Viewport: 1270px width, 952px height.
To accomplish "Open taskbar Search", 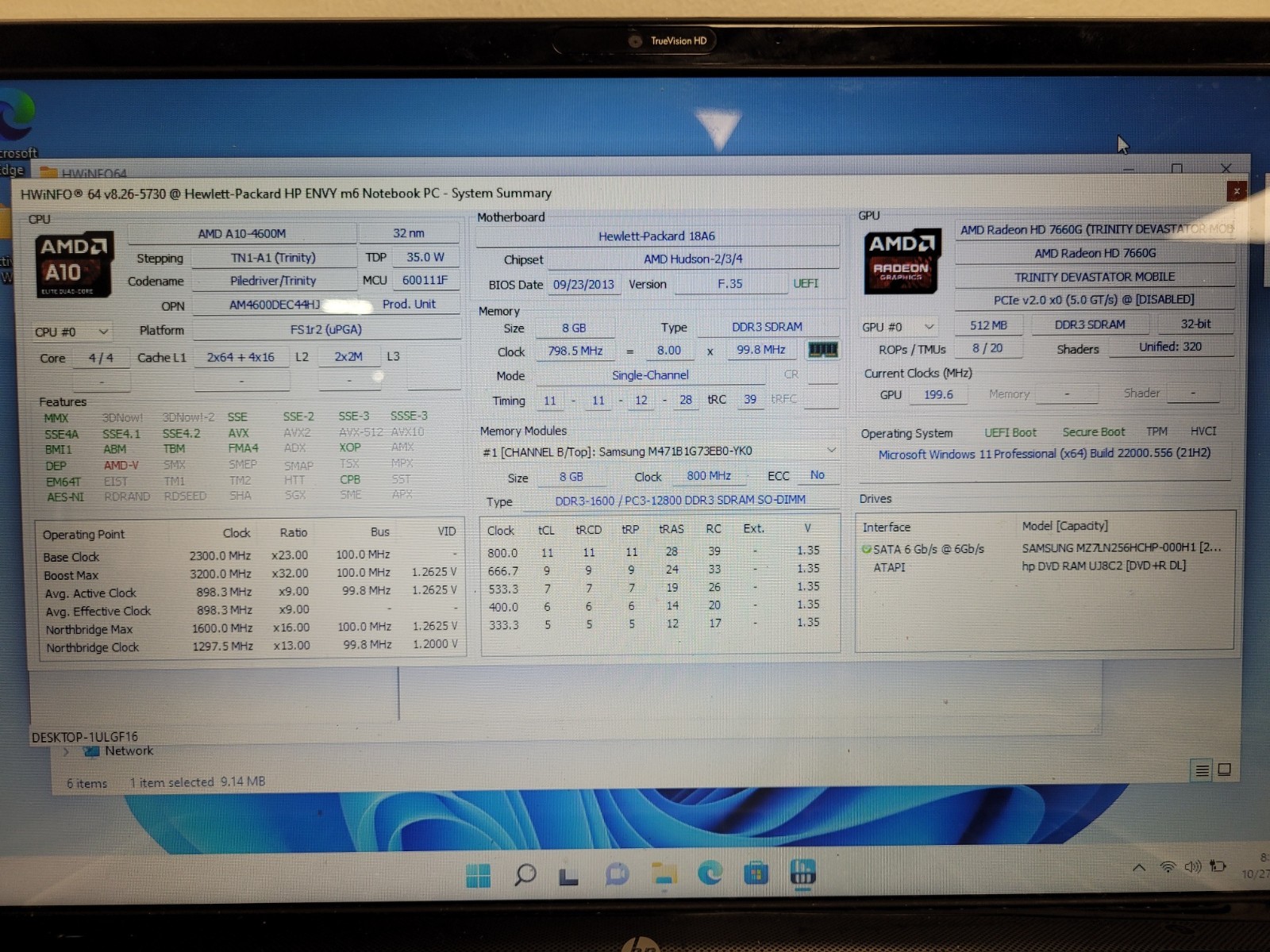I will pyautogui.click(x=525, y=875).
